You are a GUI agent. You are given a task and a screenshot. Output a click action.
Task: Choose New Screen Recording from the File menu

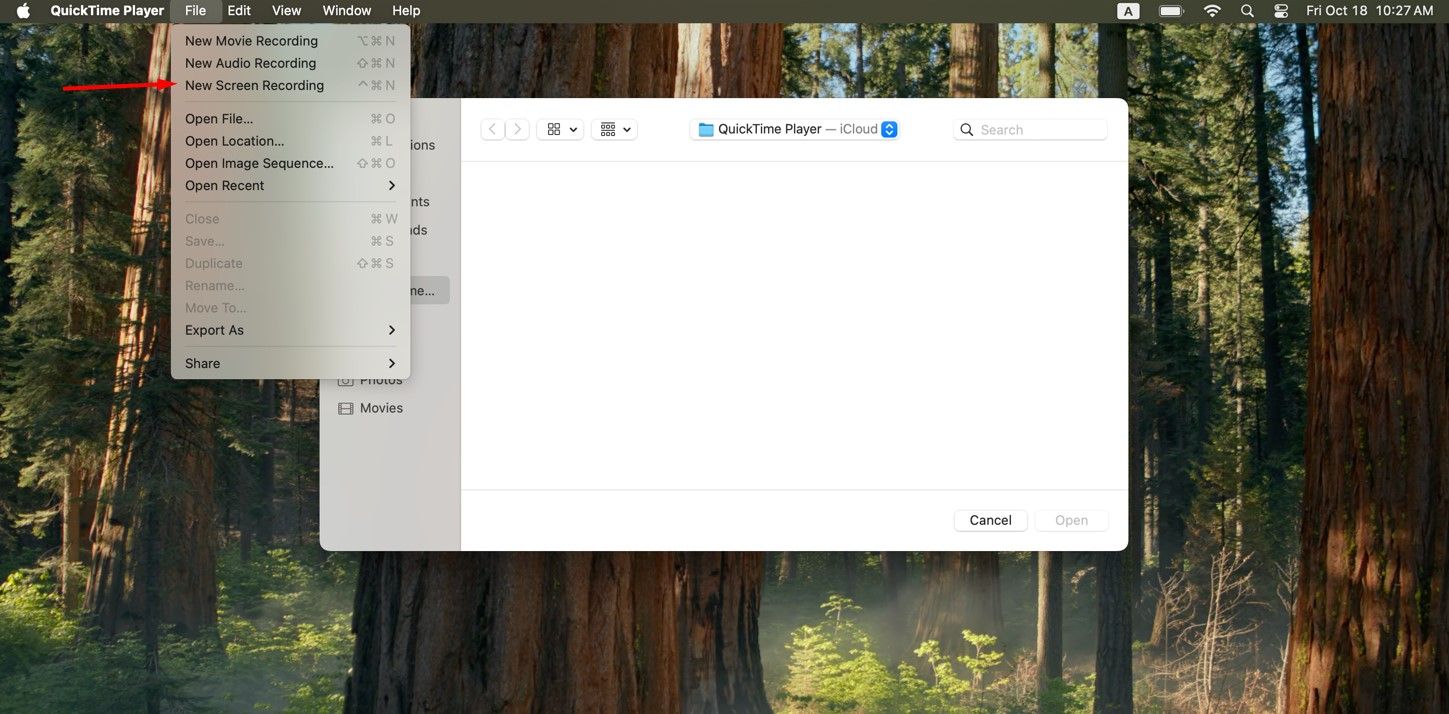253,84
